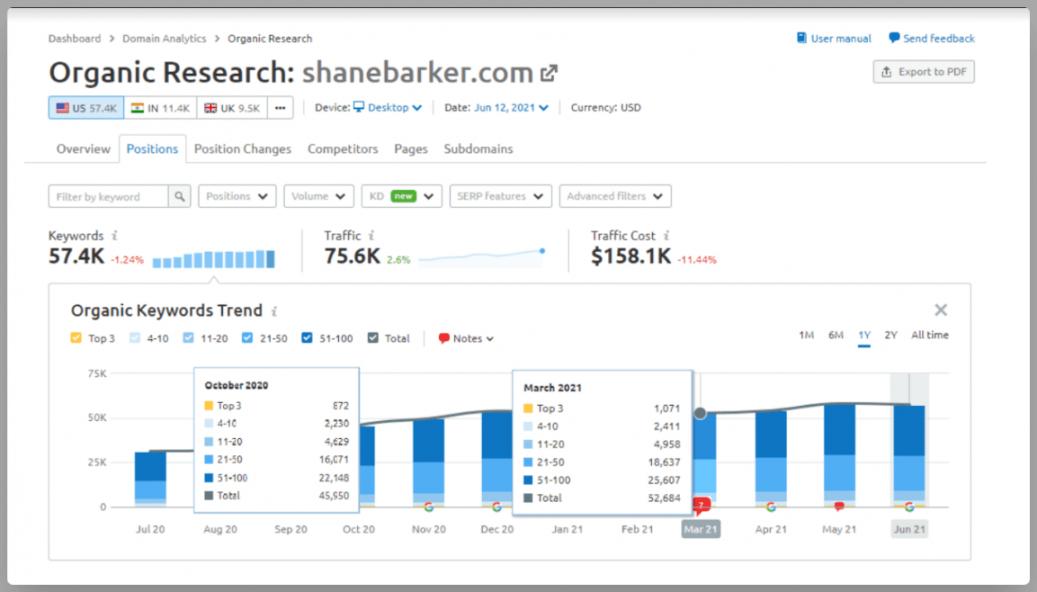Click the Apr 21 chart bar
Viewport: 1037px width, 592px height.
(770, 459)
